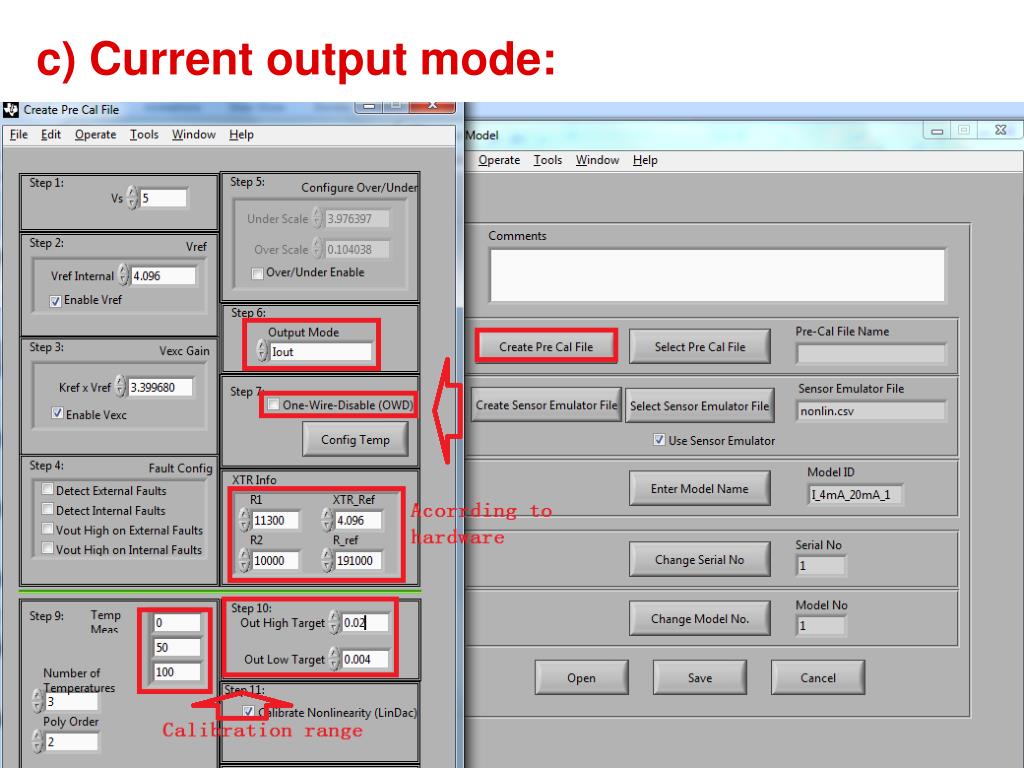The width and height of the screenshot is (1024, 768).
Task: Click the Comments text box
Action: click(717, 275)
